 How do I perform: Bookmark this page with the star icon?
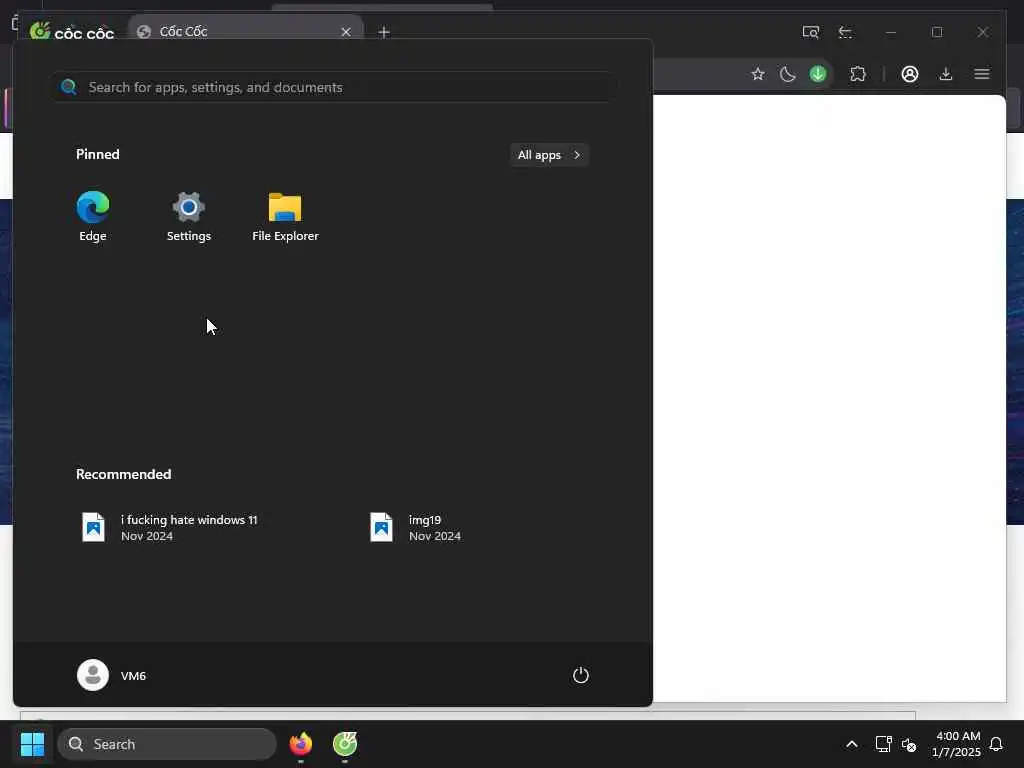click(758, 74)
